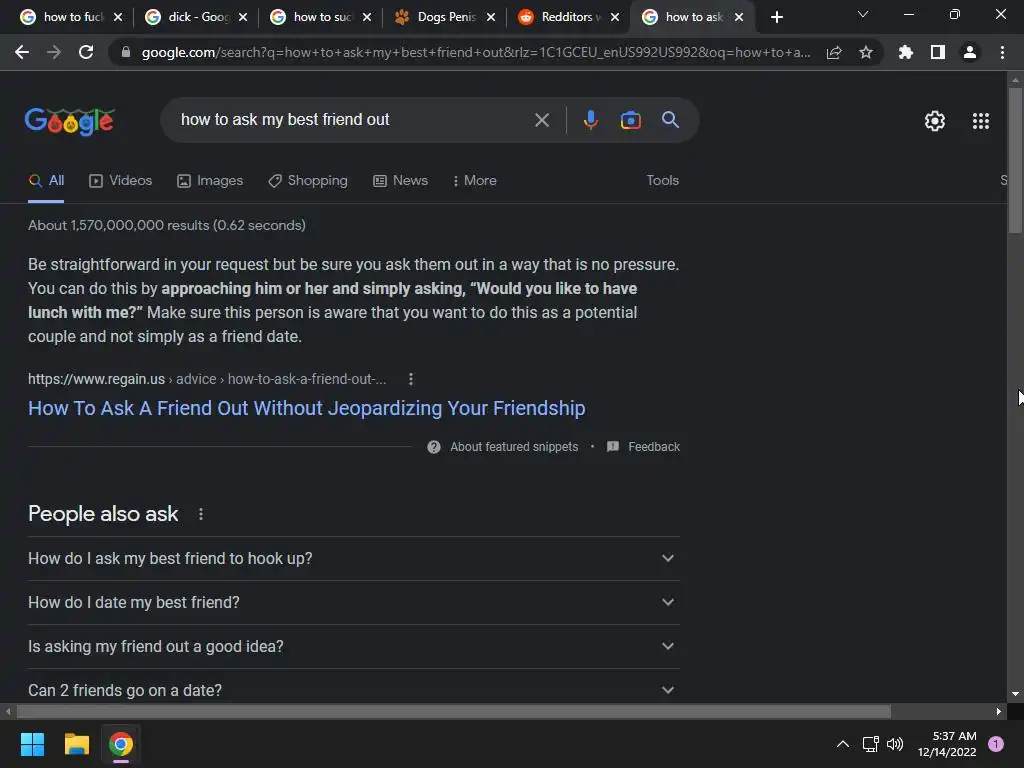
Task: Switch to the Shopping results tab
Action: (x=308, y=181)
